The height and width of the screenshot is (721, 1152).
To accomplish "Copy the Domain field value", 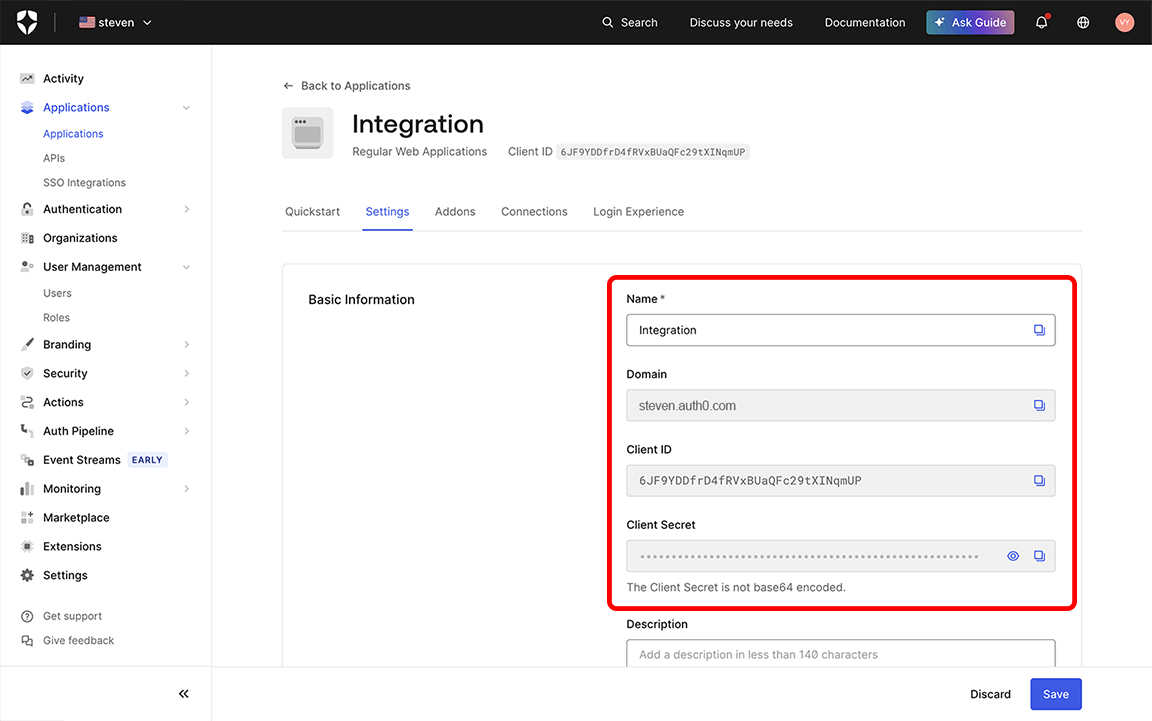I will [x=1040, y=405].
